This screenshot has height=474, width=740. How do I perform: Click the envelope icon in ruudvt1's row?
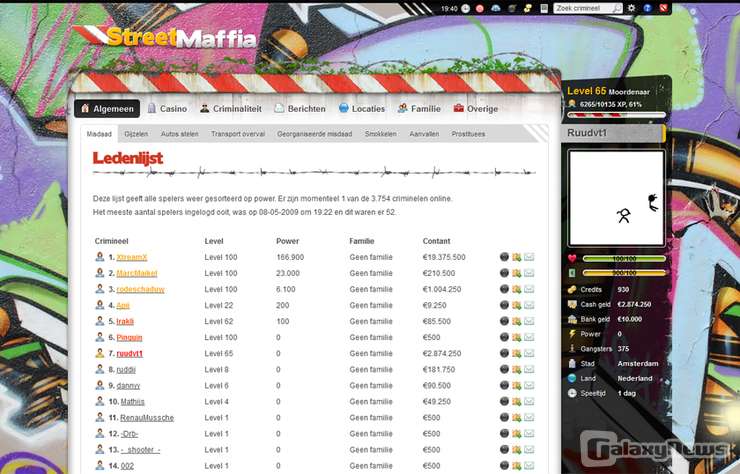tap(529, 353)
